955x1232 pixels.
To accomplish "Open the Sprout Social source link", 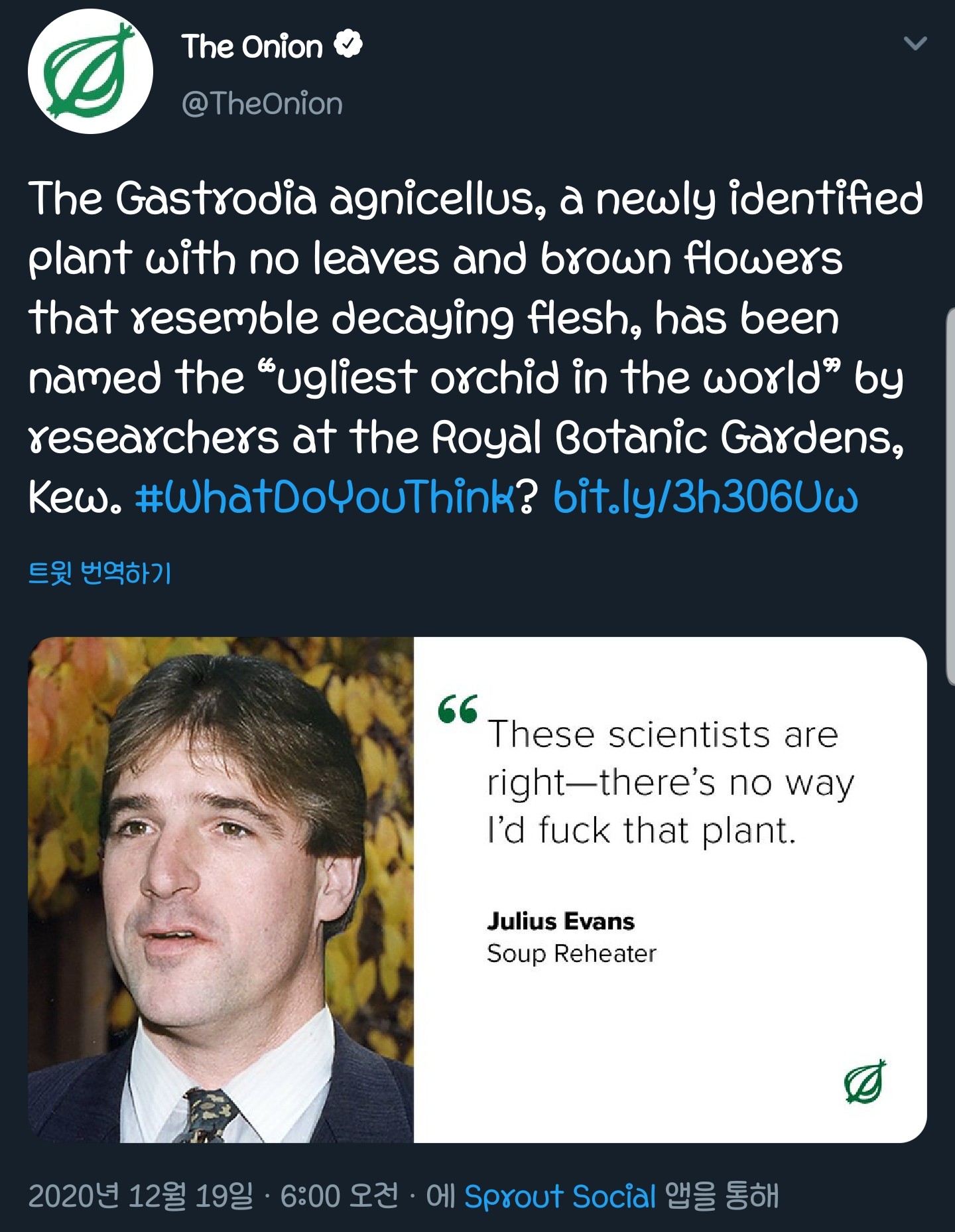I will pyautogui.click(x=560, y=1197).
